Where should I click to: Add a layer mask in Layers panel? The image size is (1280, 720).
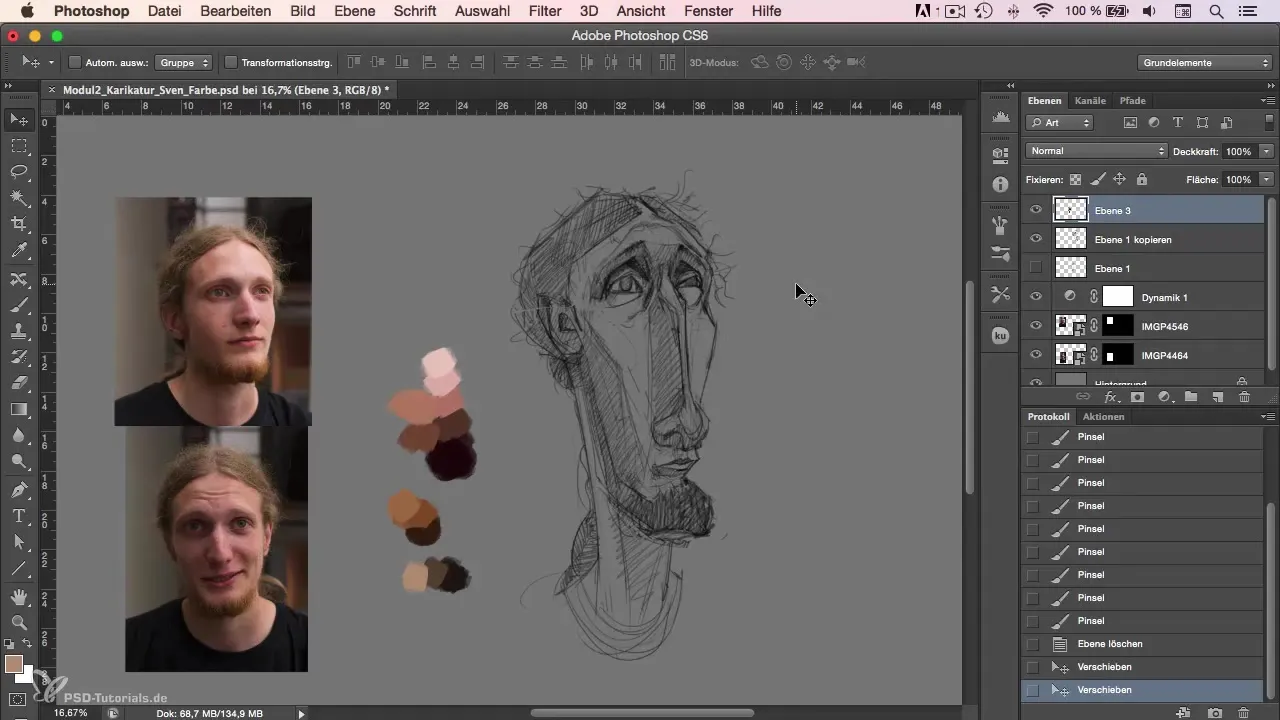(1138, 397)
